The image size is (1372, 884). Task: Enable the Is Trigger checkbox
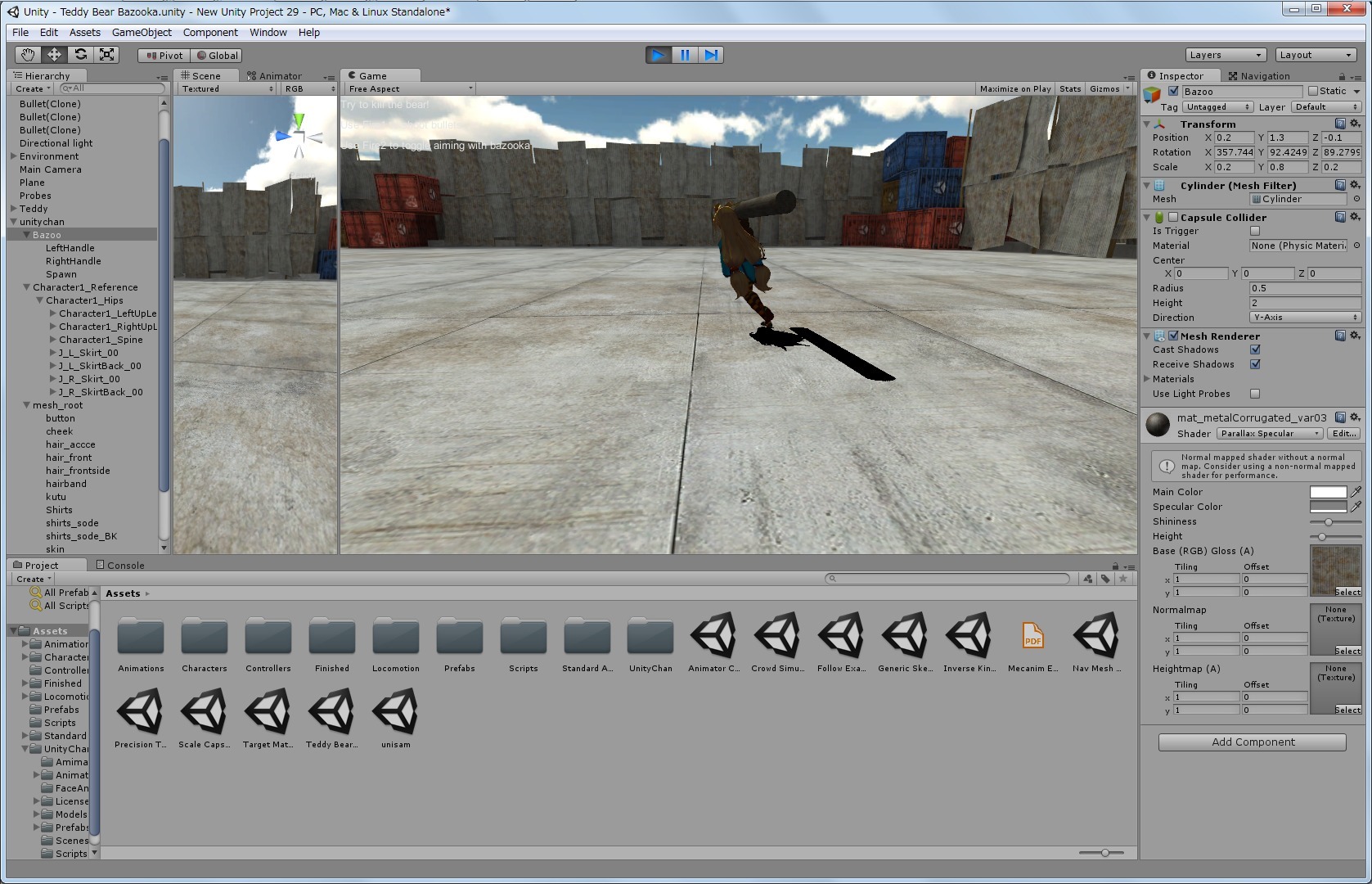point(1255,231)
